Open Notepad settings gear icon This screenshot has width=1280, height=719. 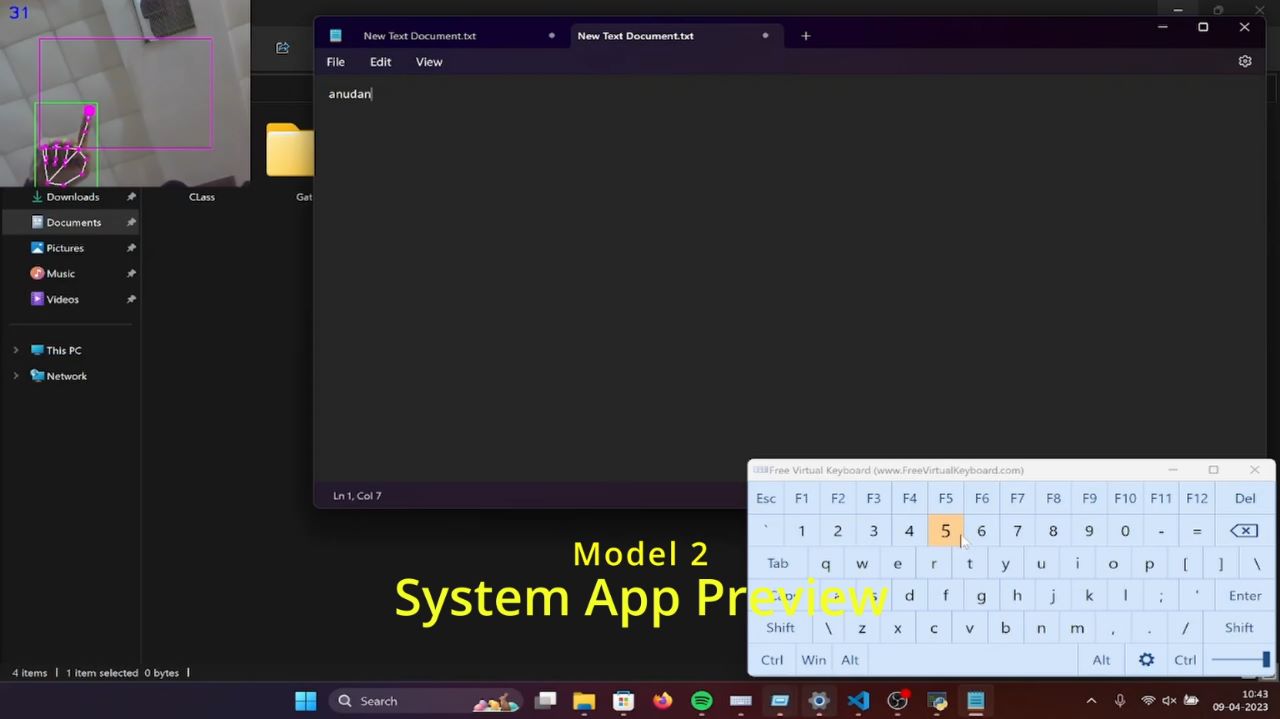(x=1245, y=61)
